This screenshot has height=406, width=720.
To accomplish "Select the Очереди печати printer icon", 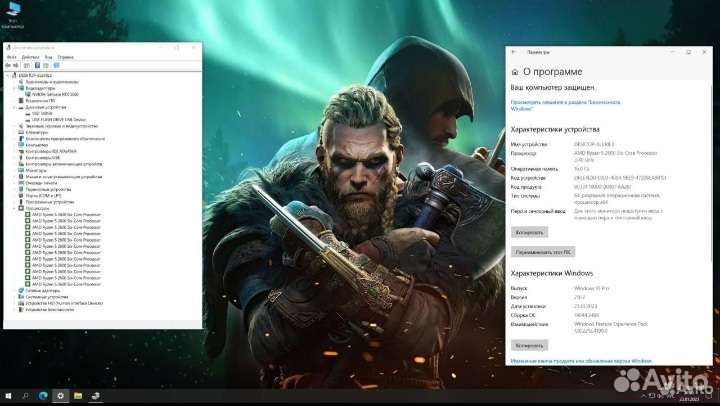I will pyautogui.click(x=21, y=183).
